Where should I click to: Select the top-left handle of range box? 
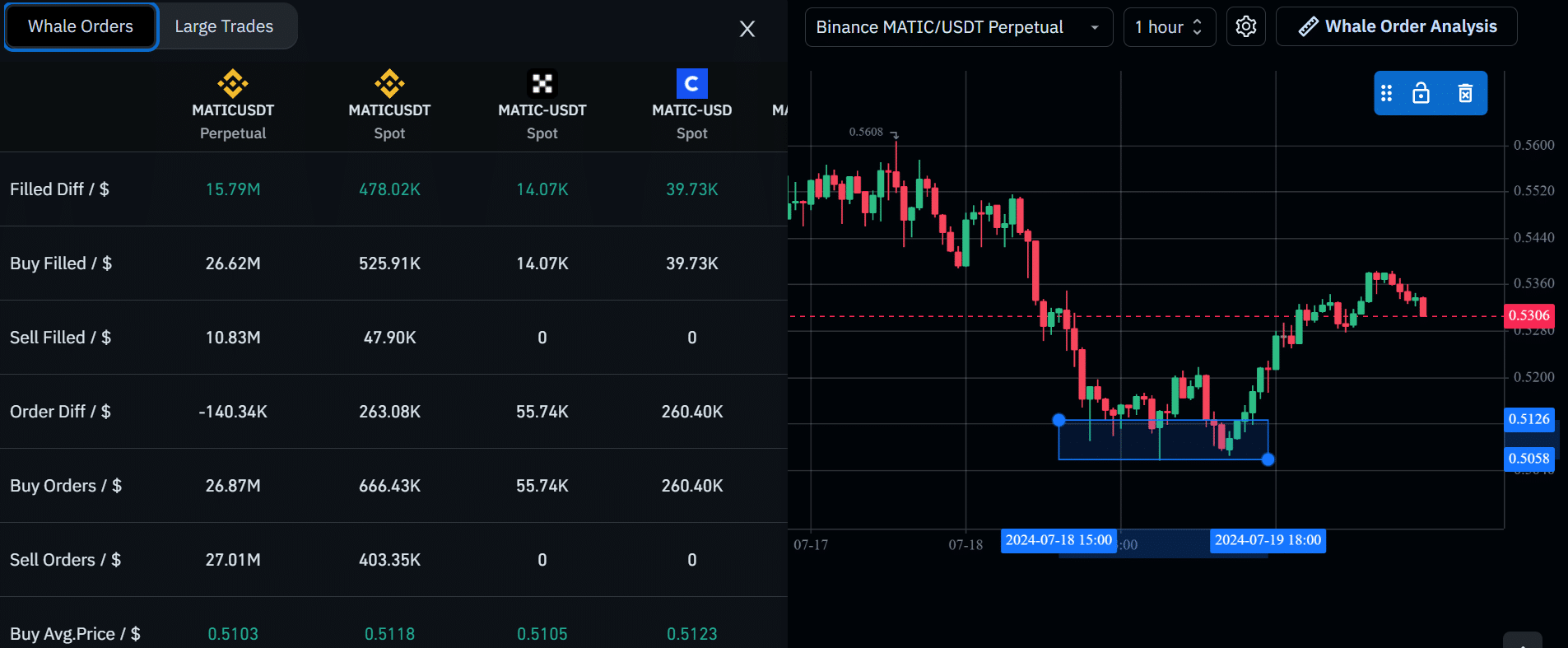pyautogui.click(x=1059, y=420)
